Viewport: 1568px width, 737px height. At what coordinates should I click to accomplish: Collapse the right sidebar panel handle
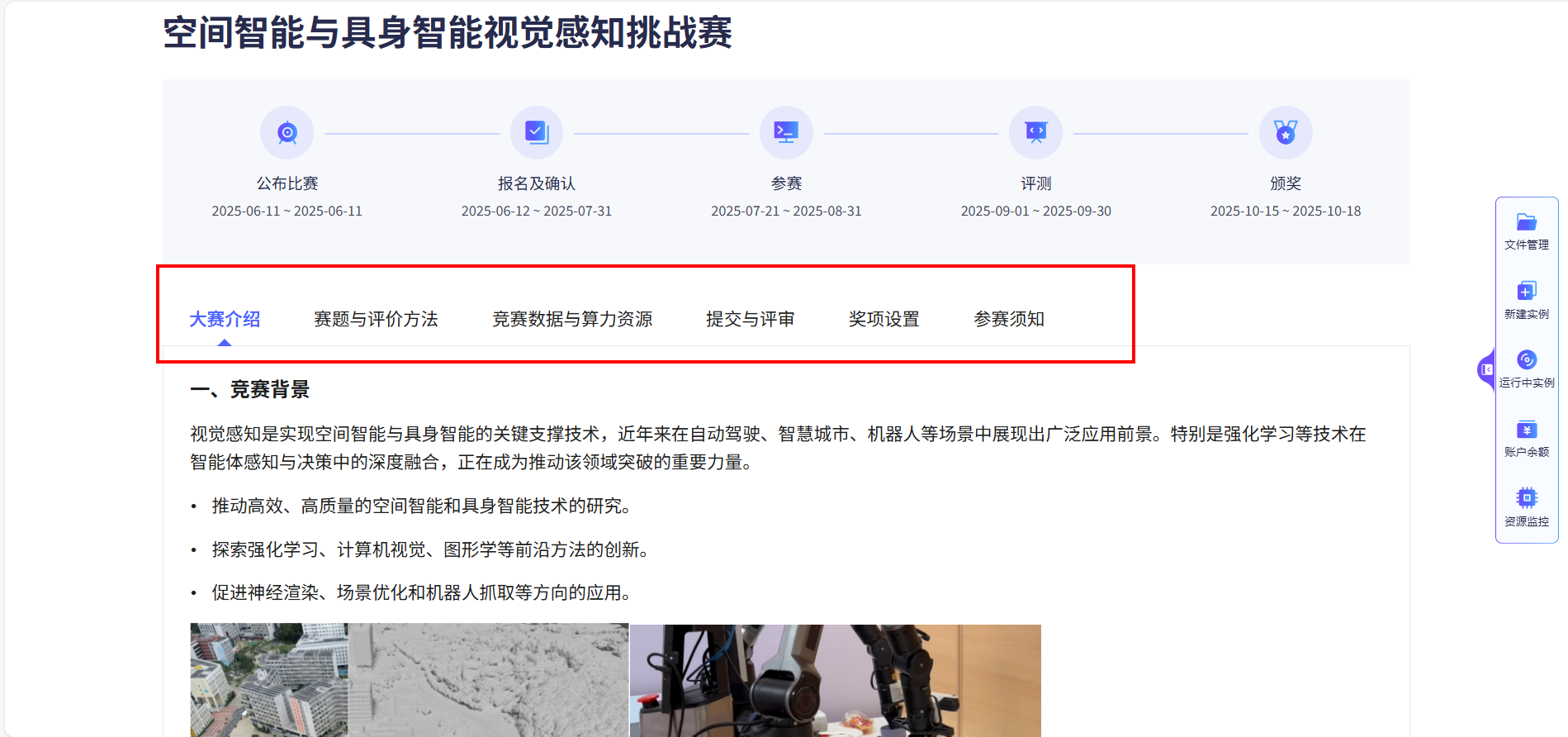pyautogui.click(x=1486, y=369)
